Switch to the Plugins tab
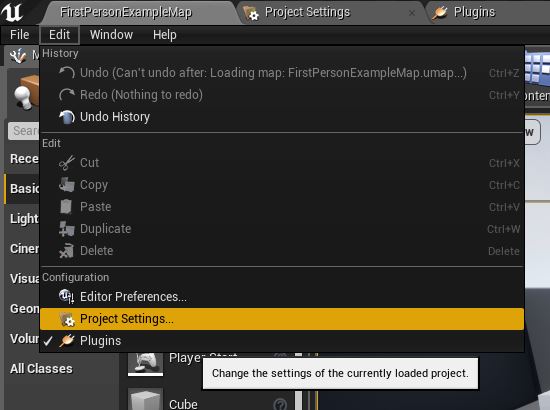The image size is (550, 410). click(474, 12)
